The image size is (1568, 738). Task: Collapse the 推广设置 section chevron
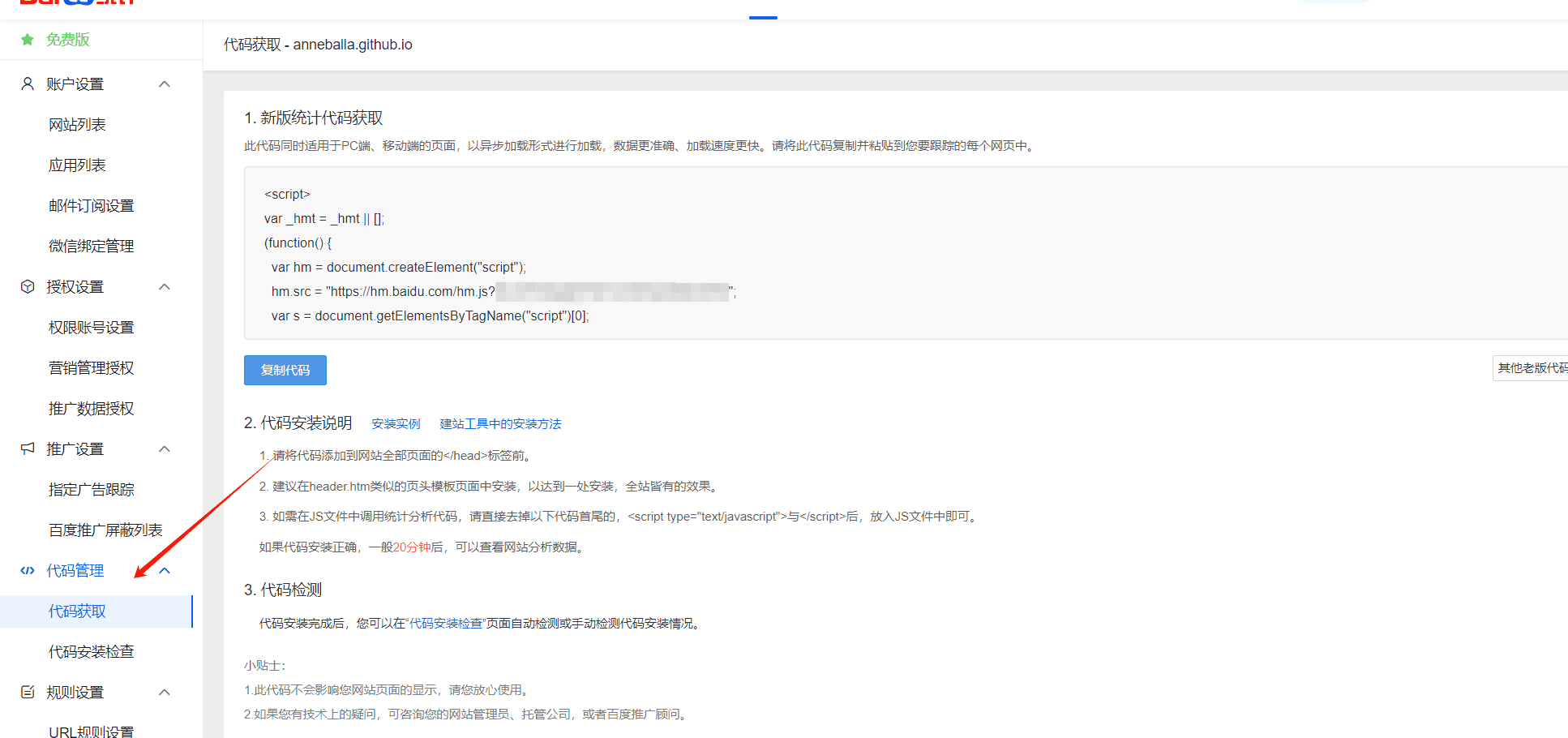point(165,448)
